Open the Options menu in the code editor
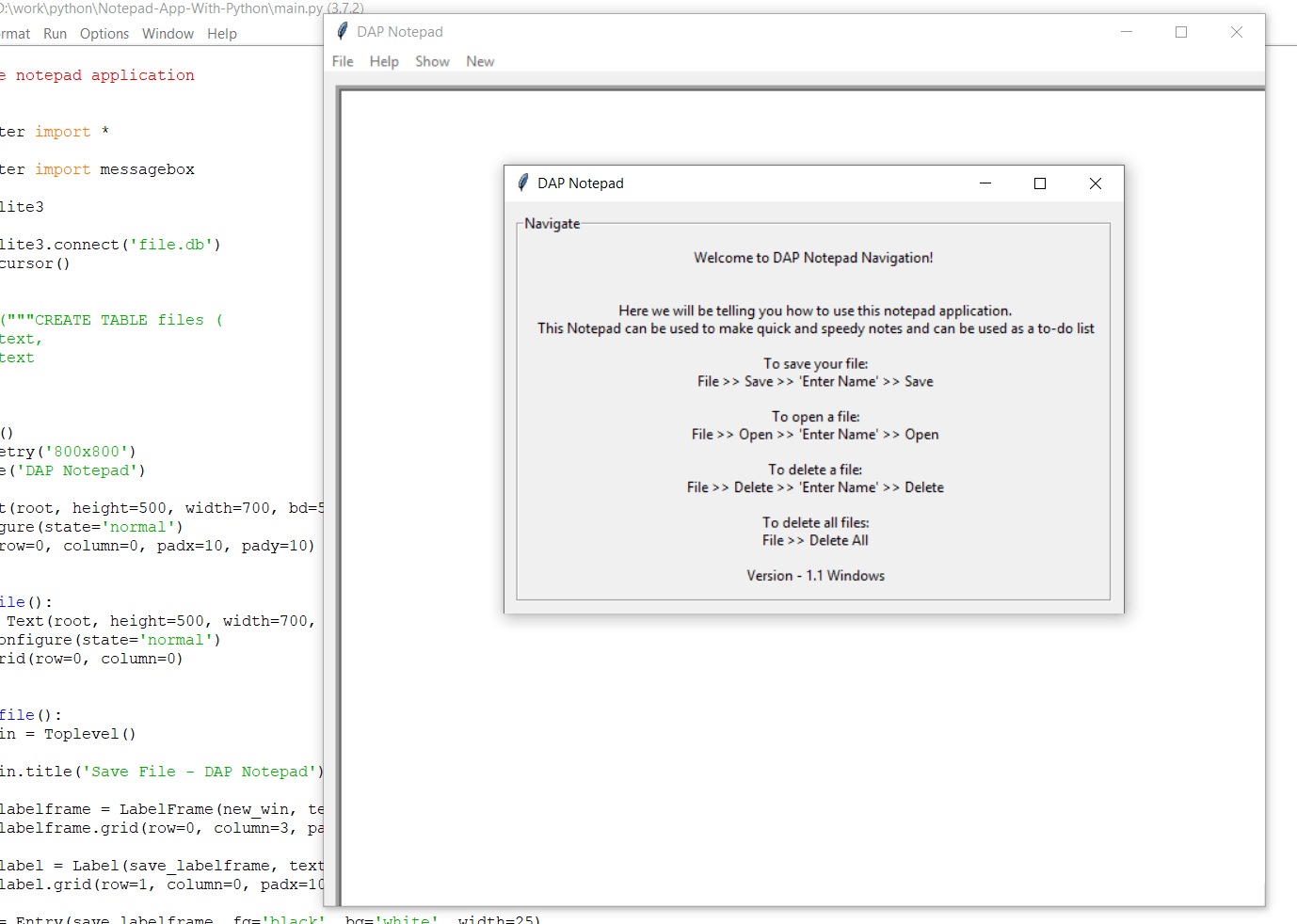This screenshot has height=924, width=1297. coord(104,33)
